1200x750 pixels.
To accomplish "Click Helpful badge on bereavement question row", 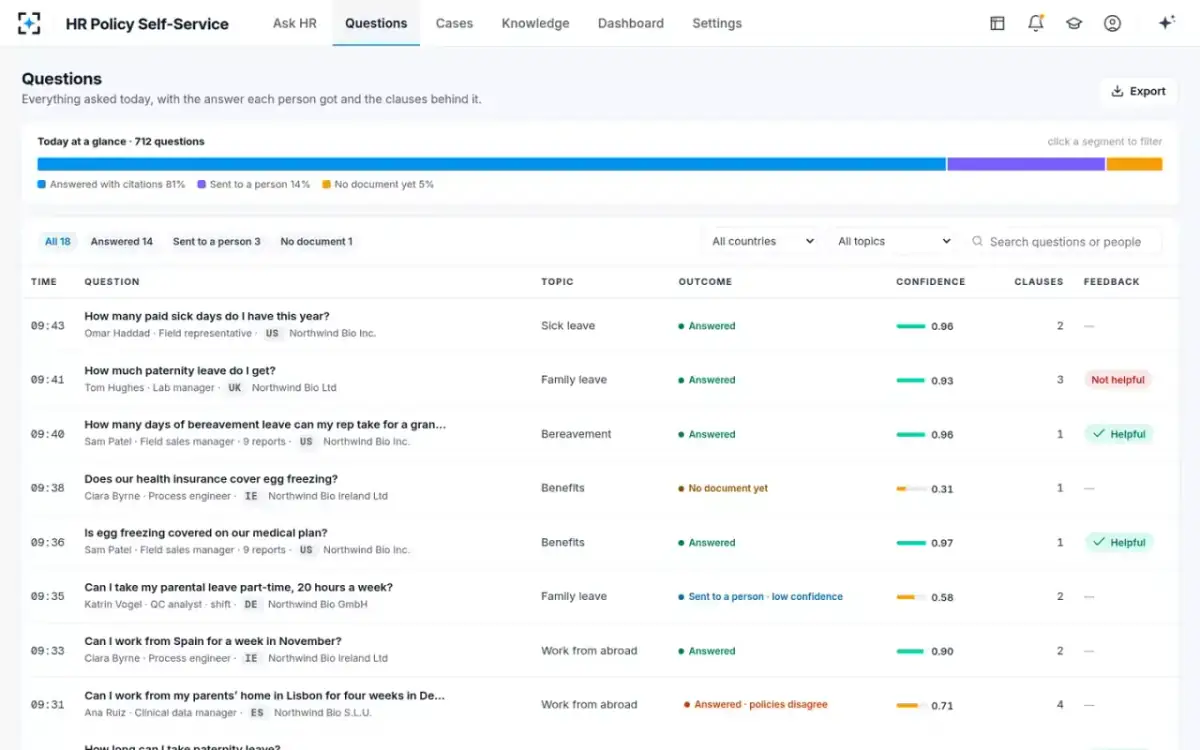I will (1119, 434).
